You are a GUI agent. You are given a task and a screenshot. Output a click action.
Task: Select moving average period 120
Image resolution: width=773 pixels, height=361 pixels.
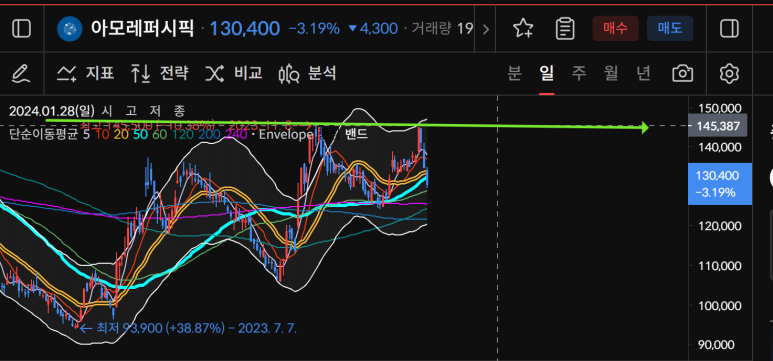click(x=182, y=134)
